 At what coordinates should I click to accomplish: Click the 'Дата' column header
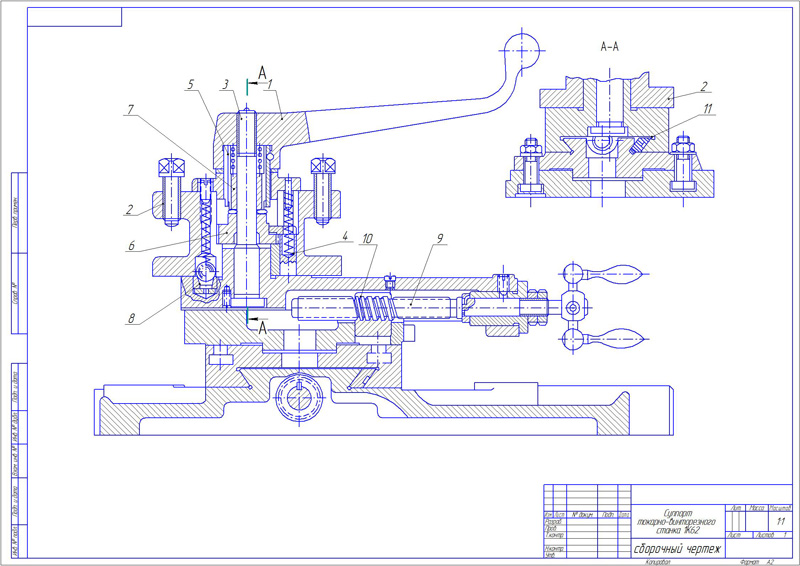(624, 515)
